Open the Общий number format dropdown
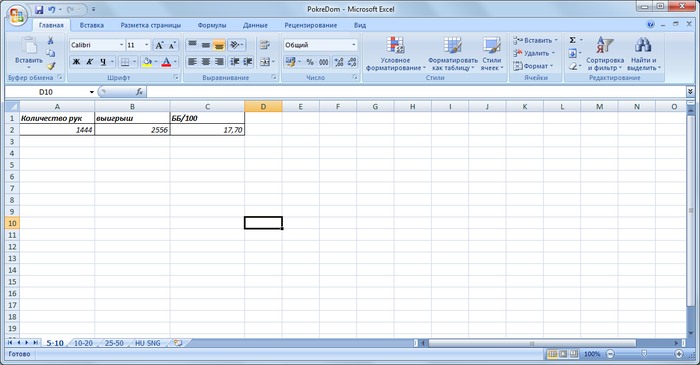Screen dimensions: 700x365 point(354,45)
